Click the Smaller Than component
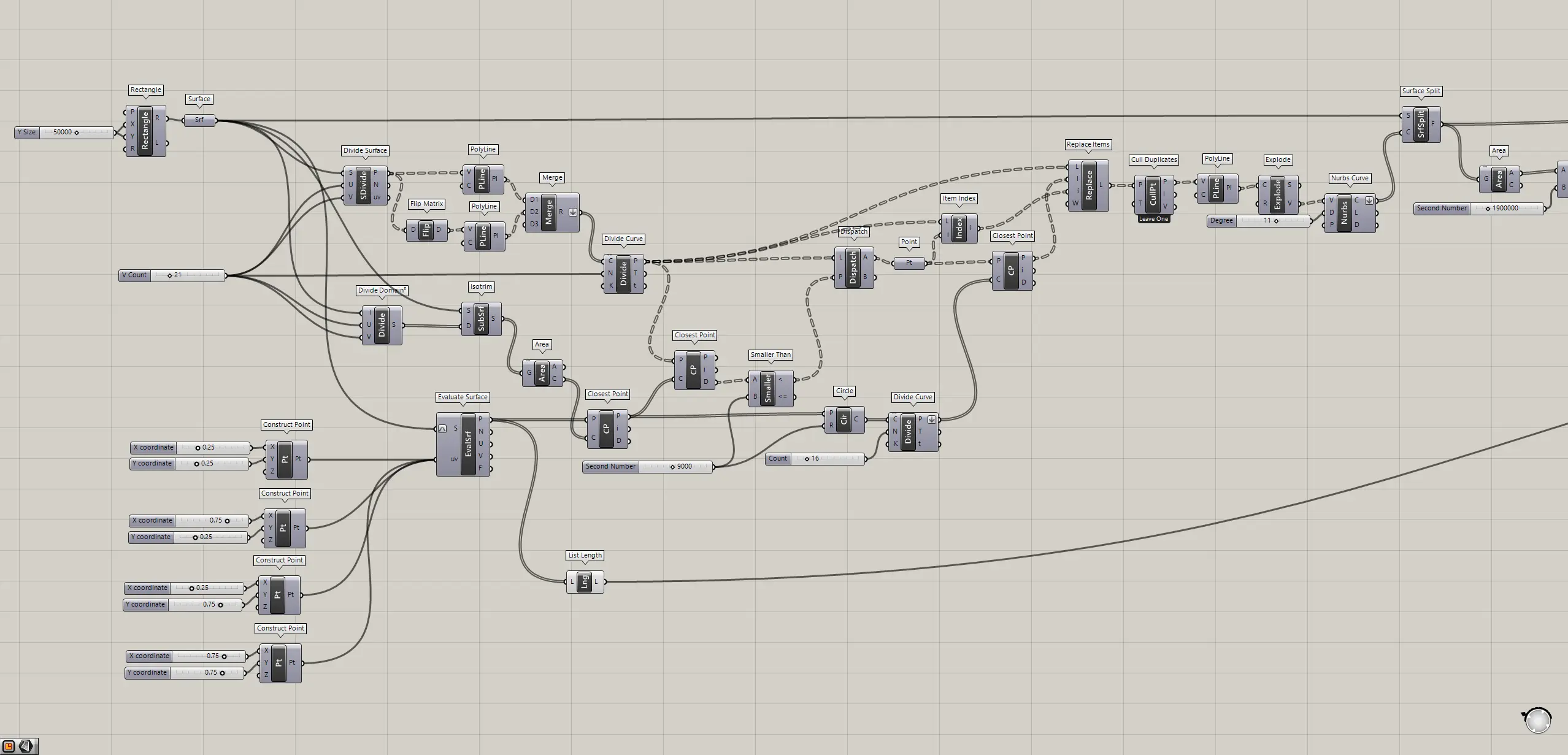The height and width of the screenshot is (755, 1568). (767, 388)
